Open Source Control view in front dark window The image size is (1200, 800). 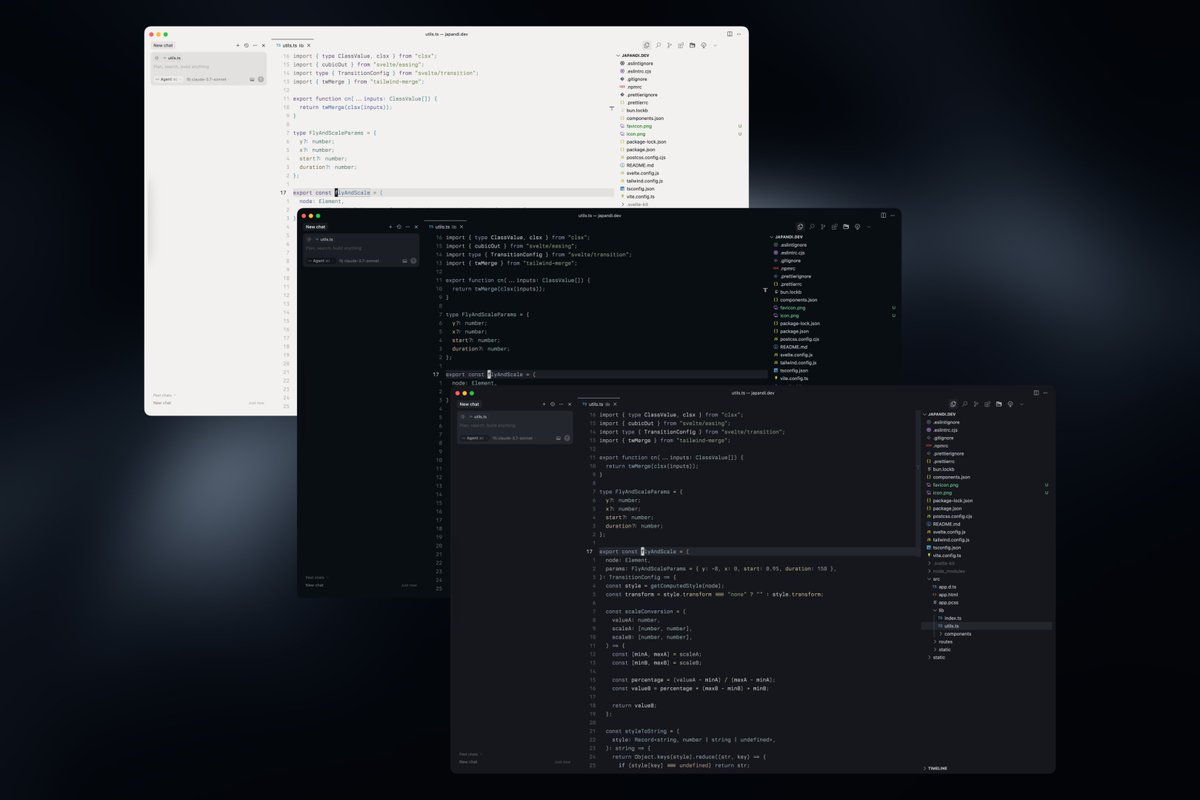[x=975, y=404]
